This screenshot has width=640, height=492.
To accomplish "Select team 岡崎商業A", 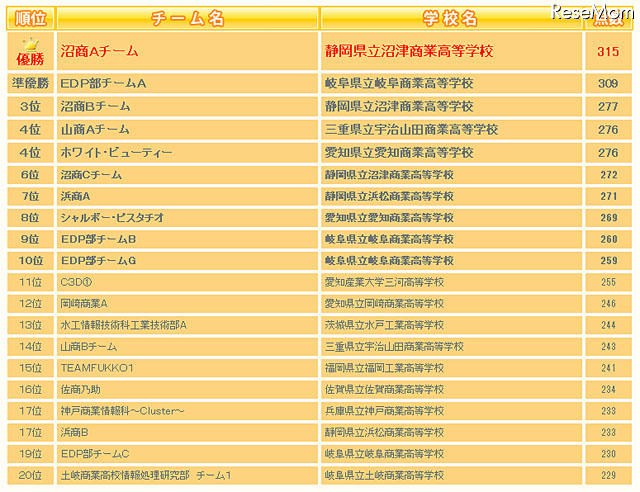I will [84, 304].
